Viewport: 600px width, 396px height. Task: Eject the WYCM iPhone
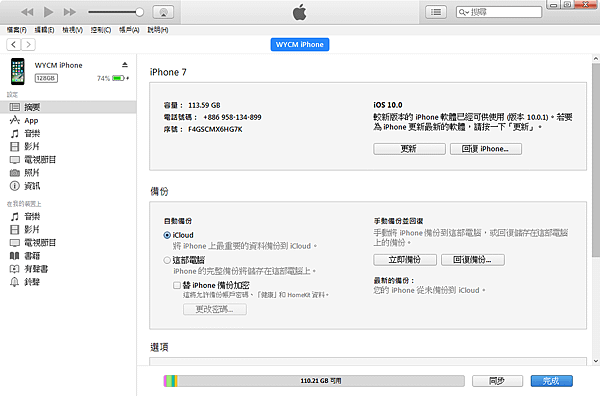(x=125, y=65)
